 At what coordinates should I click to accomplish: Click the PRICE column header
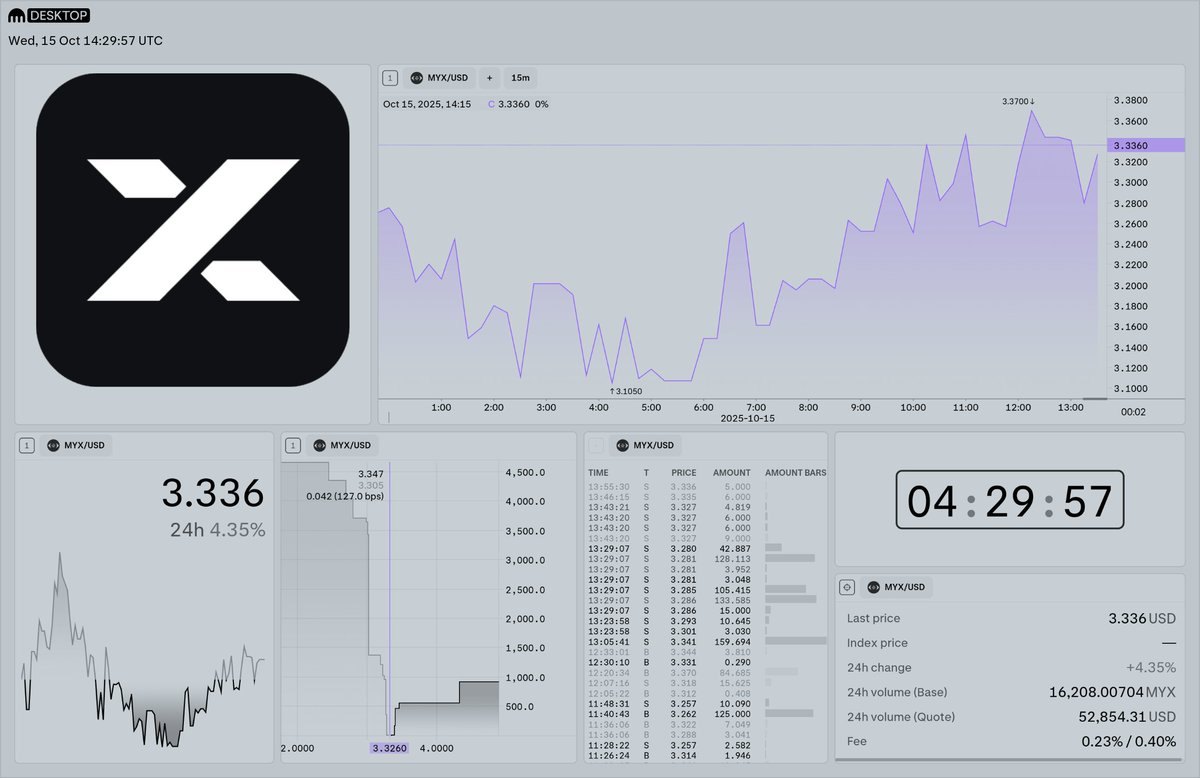click(684, 472)
